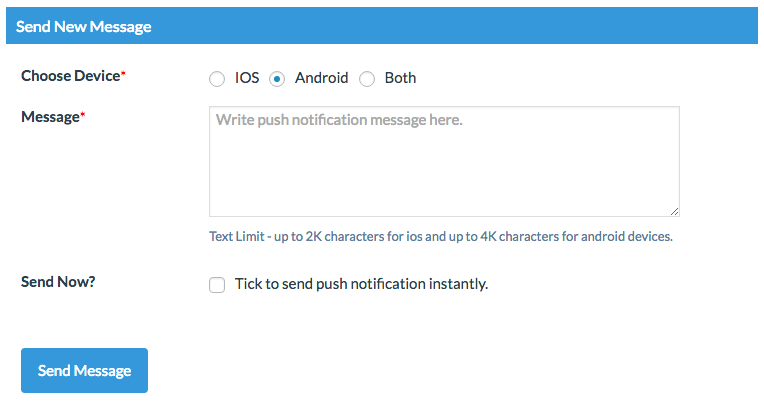Image resolution: width=764 pixels, height=401 pixels.
Task: Focus the push notification message text area
Action: [x=444, y=170]
